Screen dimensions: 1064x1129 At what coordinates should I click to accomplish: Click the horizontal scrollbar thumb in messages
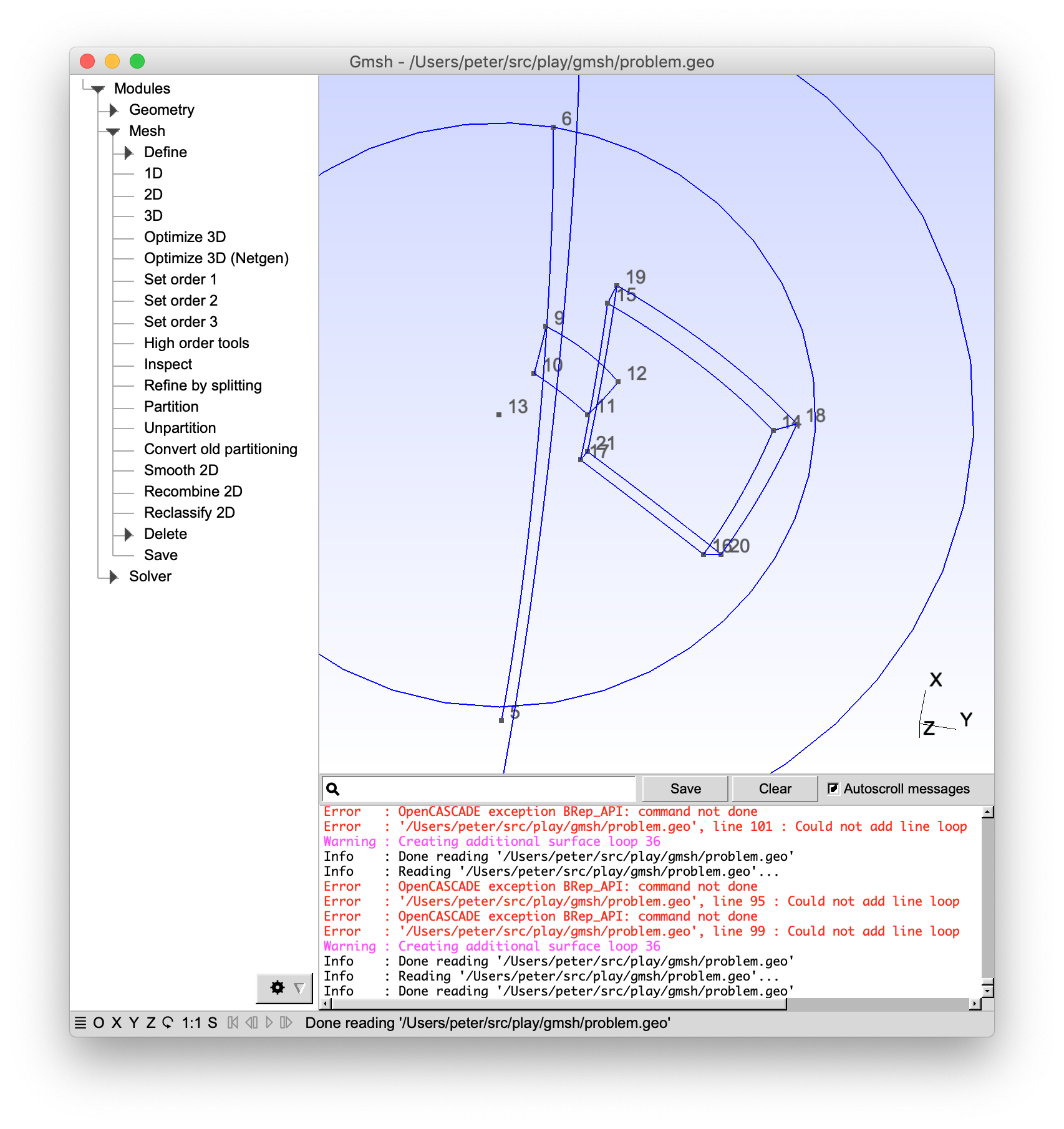pos(559,1004)
